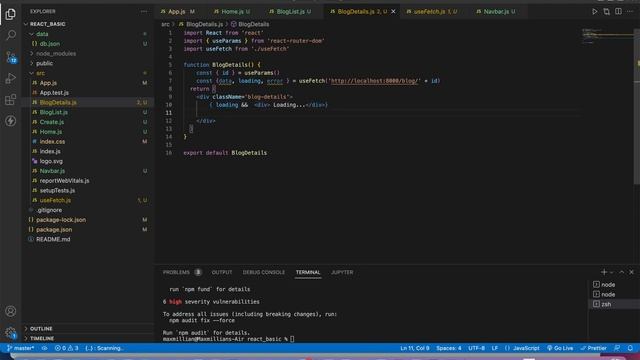The height and width of the screenshot is (360, 640).
Task: Switch to the BlogList.js editor tab
Action: 291,11
